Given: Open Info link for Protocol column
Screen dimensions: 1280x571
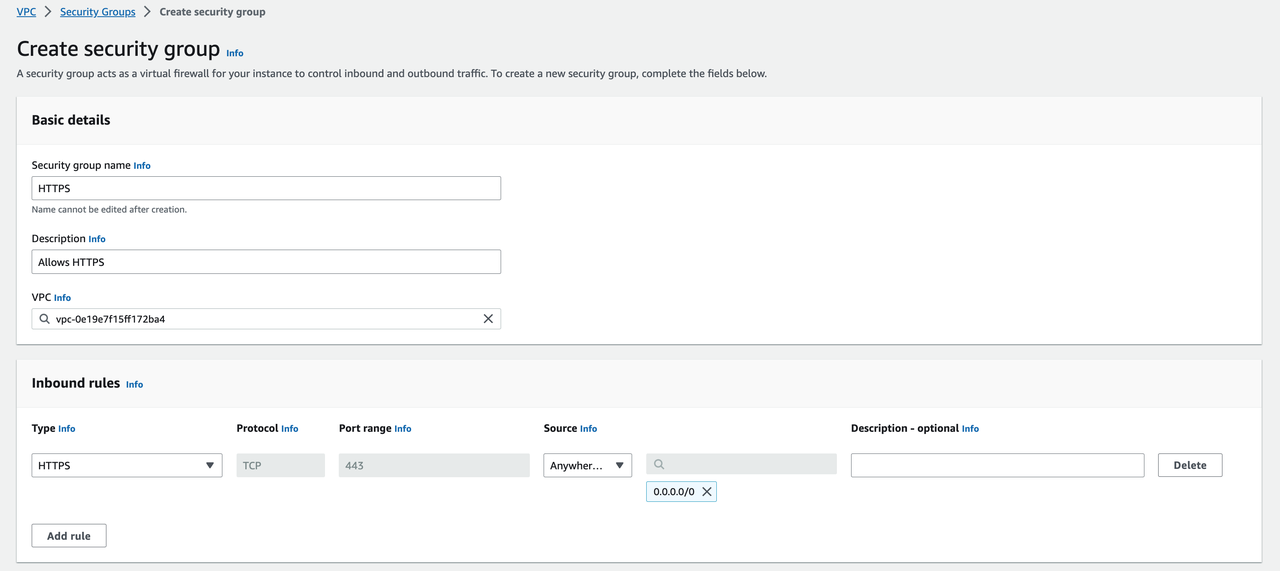Looking at the screenshot, I should point(290,429).
